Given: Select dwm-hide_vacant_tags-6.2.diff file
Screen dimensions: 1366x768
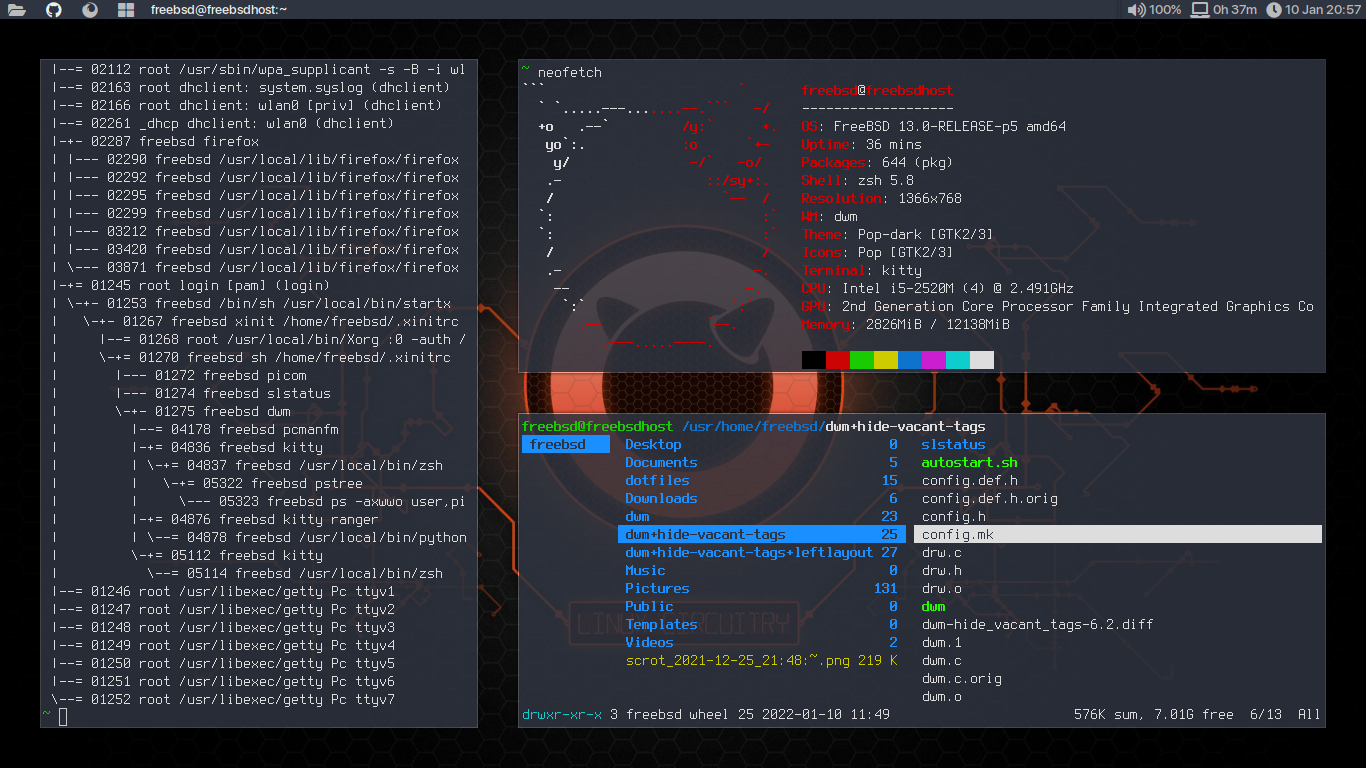Looking at the screenshot, I should tap(1037, 625).
